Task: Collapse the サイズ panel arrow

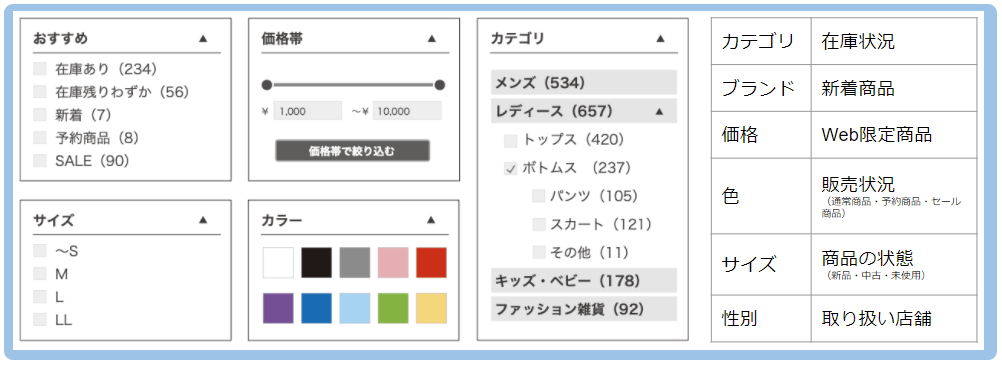Action: click(x=203, y=220)
